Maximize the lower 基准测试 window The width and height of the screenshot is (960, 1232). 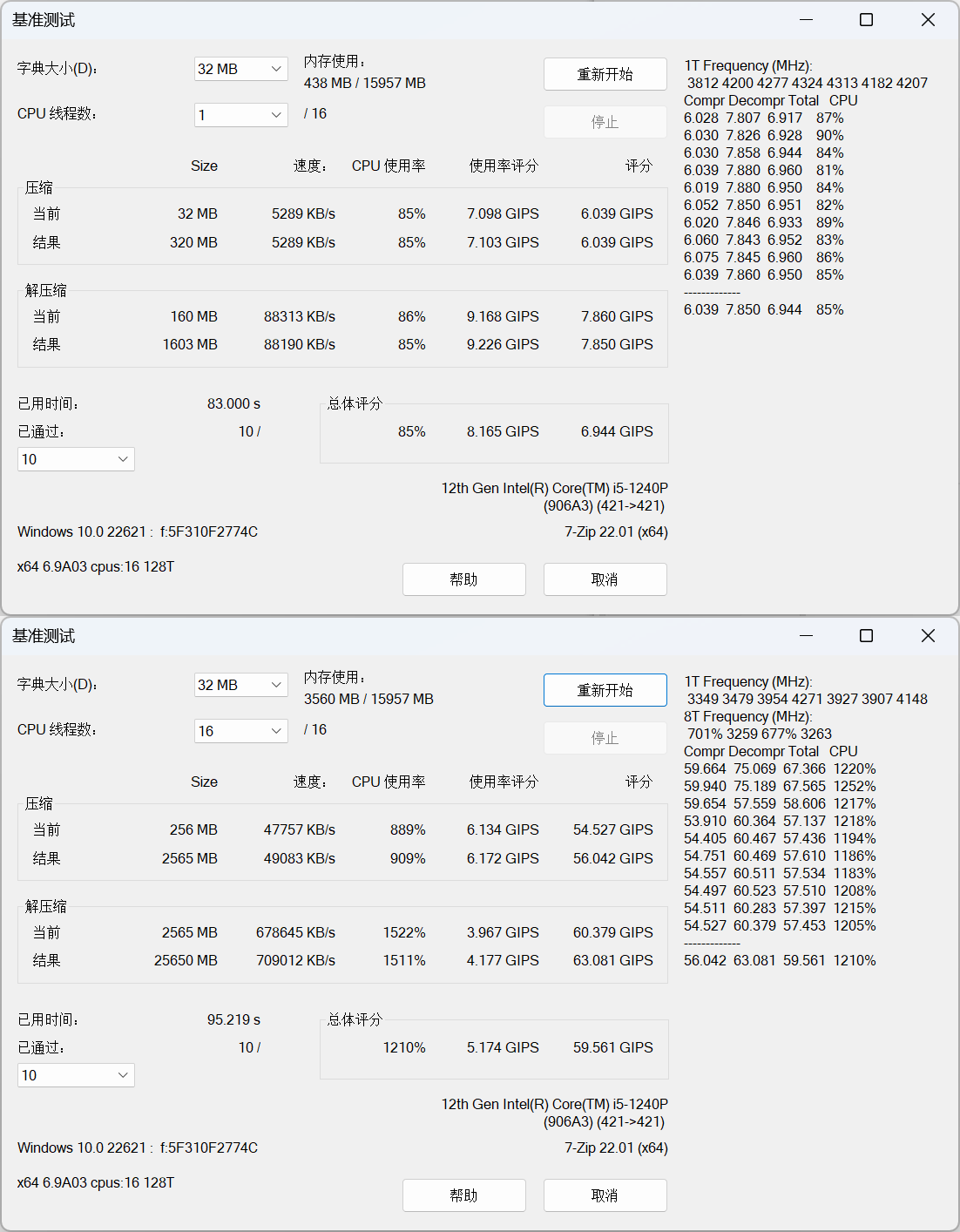tap(866, 636)
